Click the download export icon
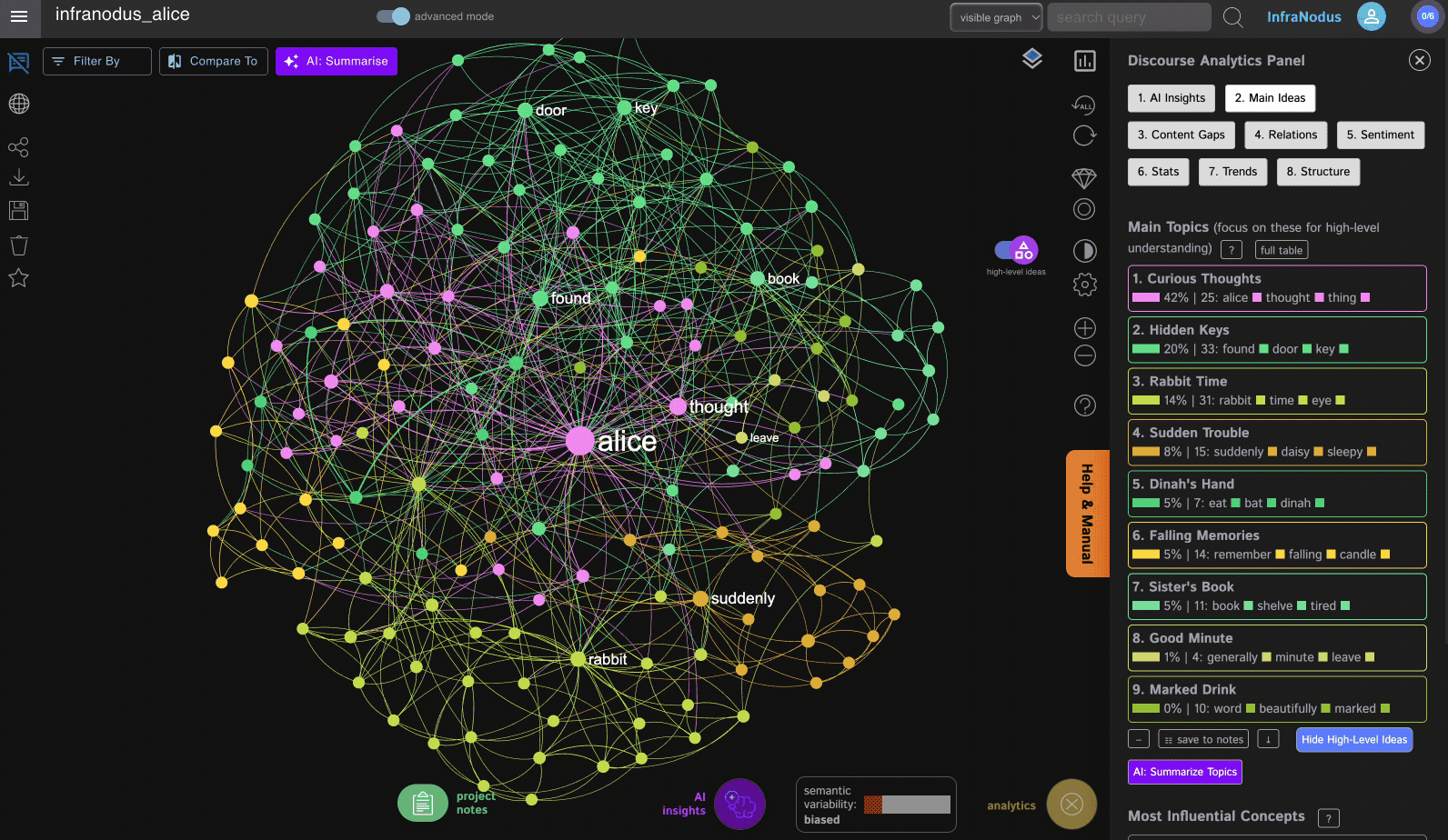This screenshot has width=1448, height=840. tap(18, 176)
